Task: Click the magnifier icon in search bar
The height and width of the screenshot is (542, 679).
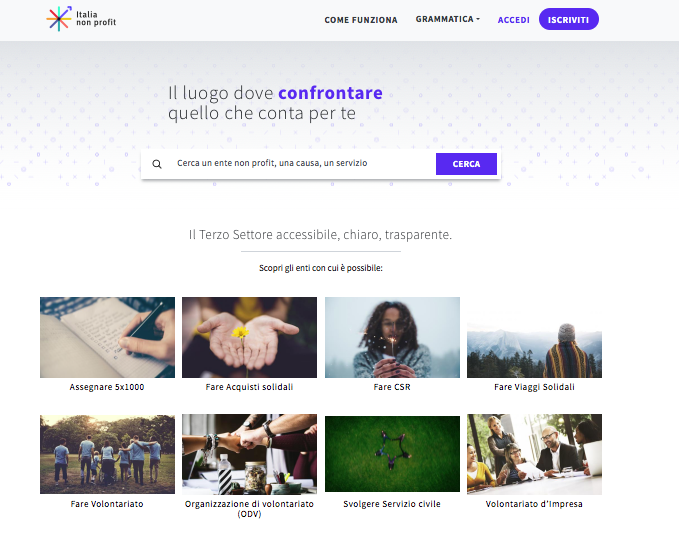Action: [157, 164]
